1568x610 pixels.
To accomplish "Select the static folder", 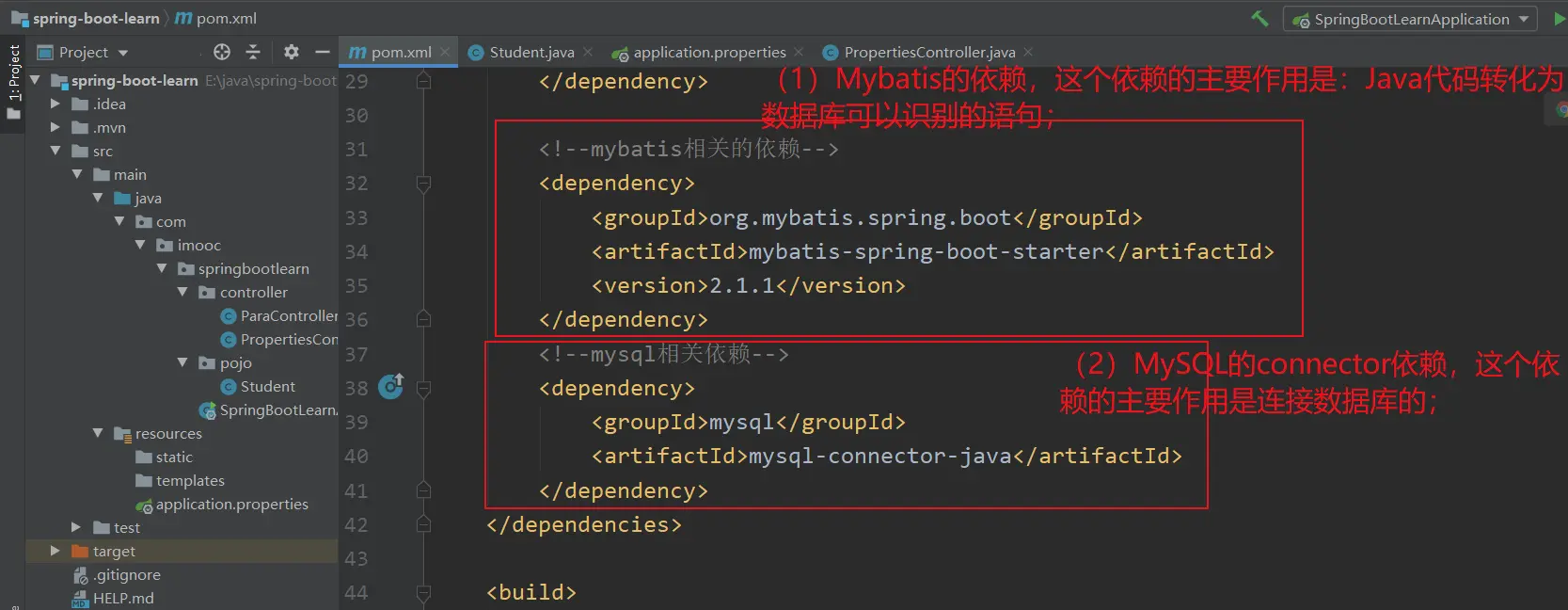I will tap(164, 457).
